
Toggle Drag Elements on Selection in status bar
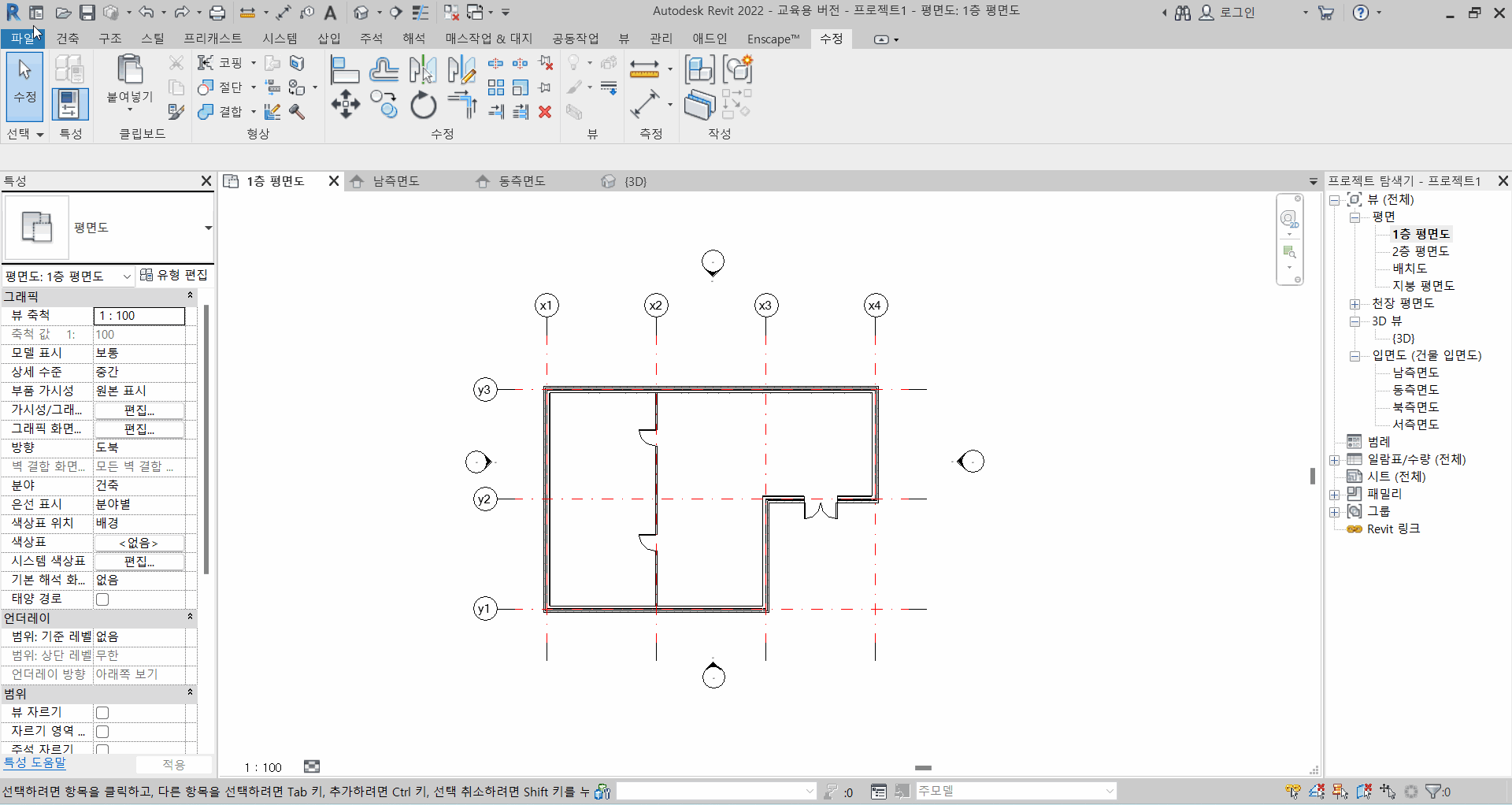1388,792
